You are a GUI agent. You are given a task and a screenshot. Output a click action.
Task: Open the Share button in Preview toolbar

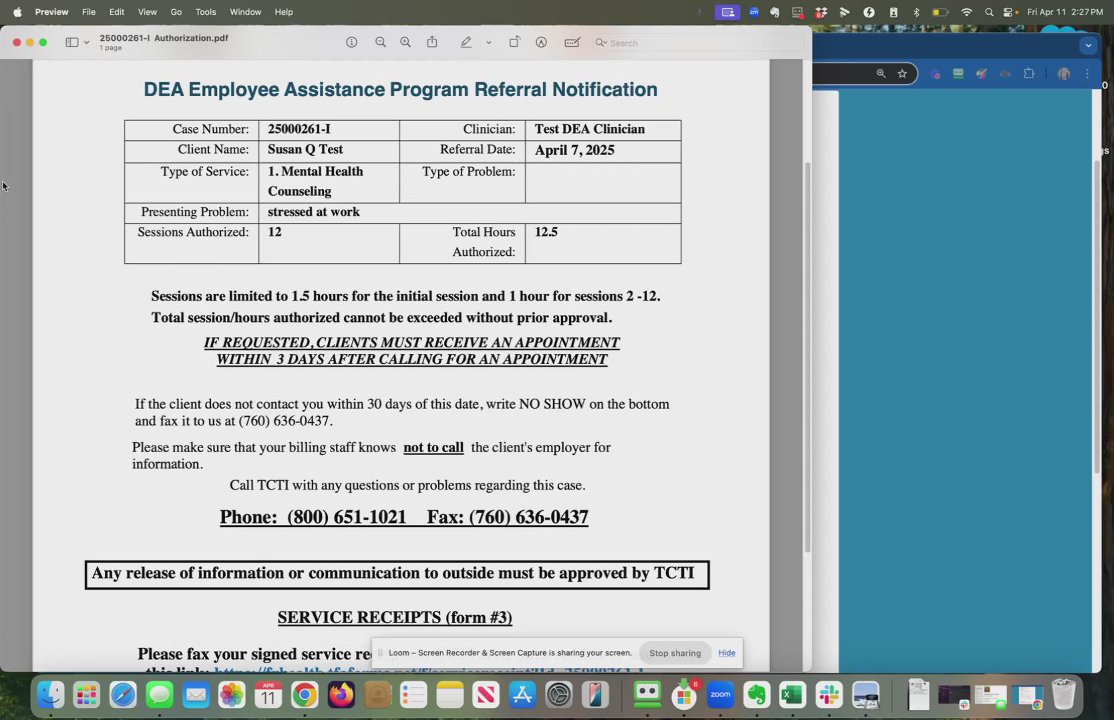(432, 42)
